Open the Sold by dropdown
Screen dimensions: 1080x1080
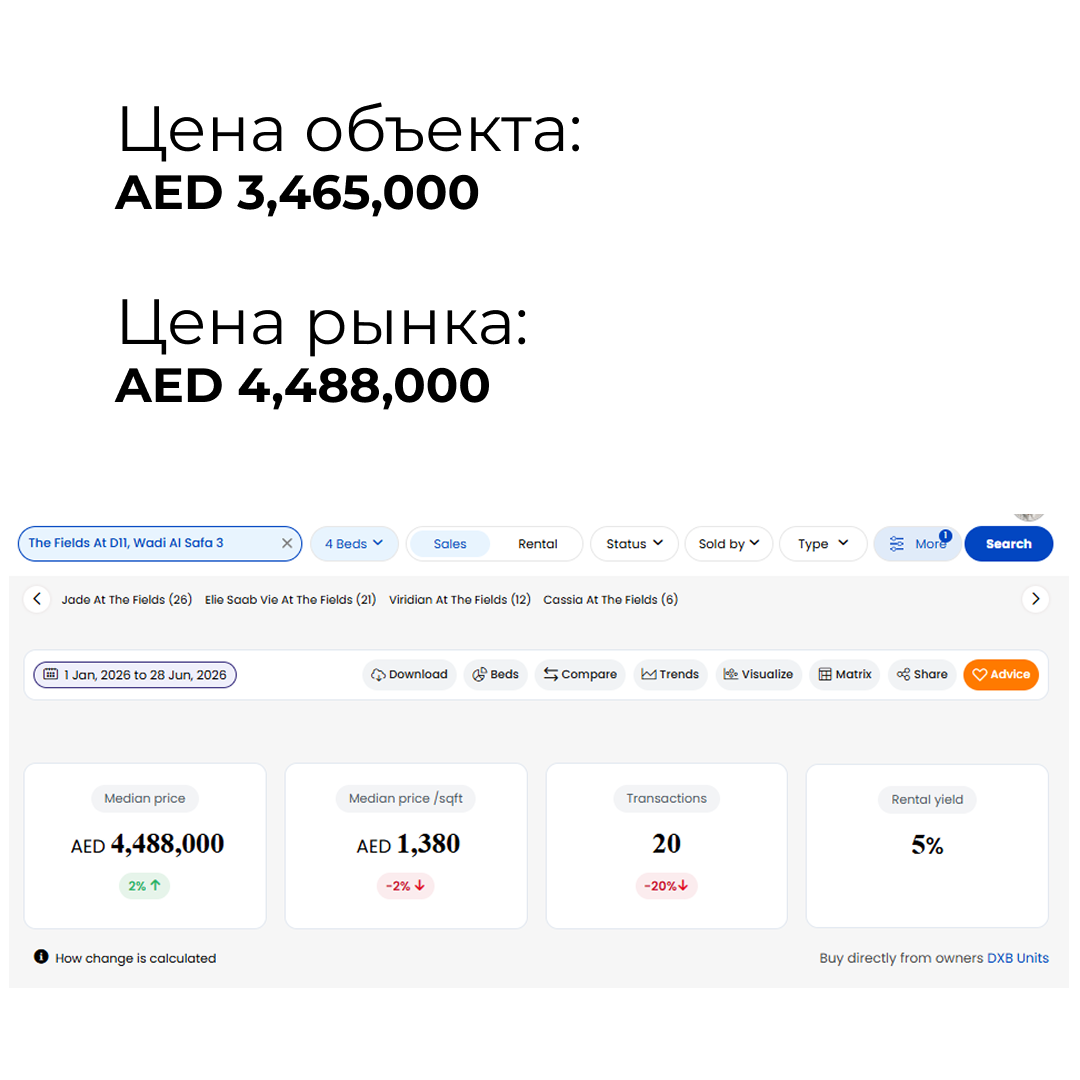click(x=729, y=543)
